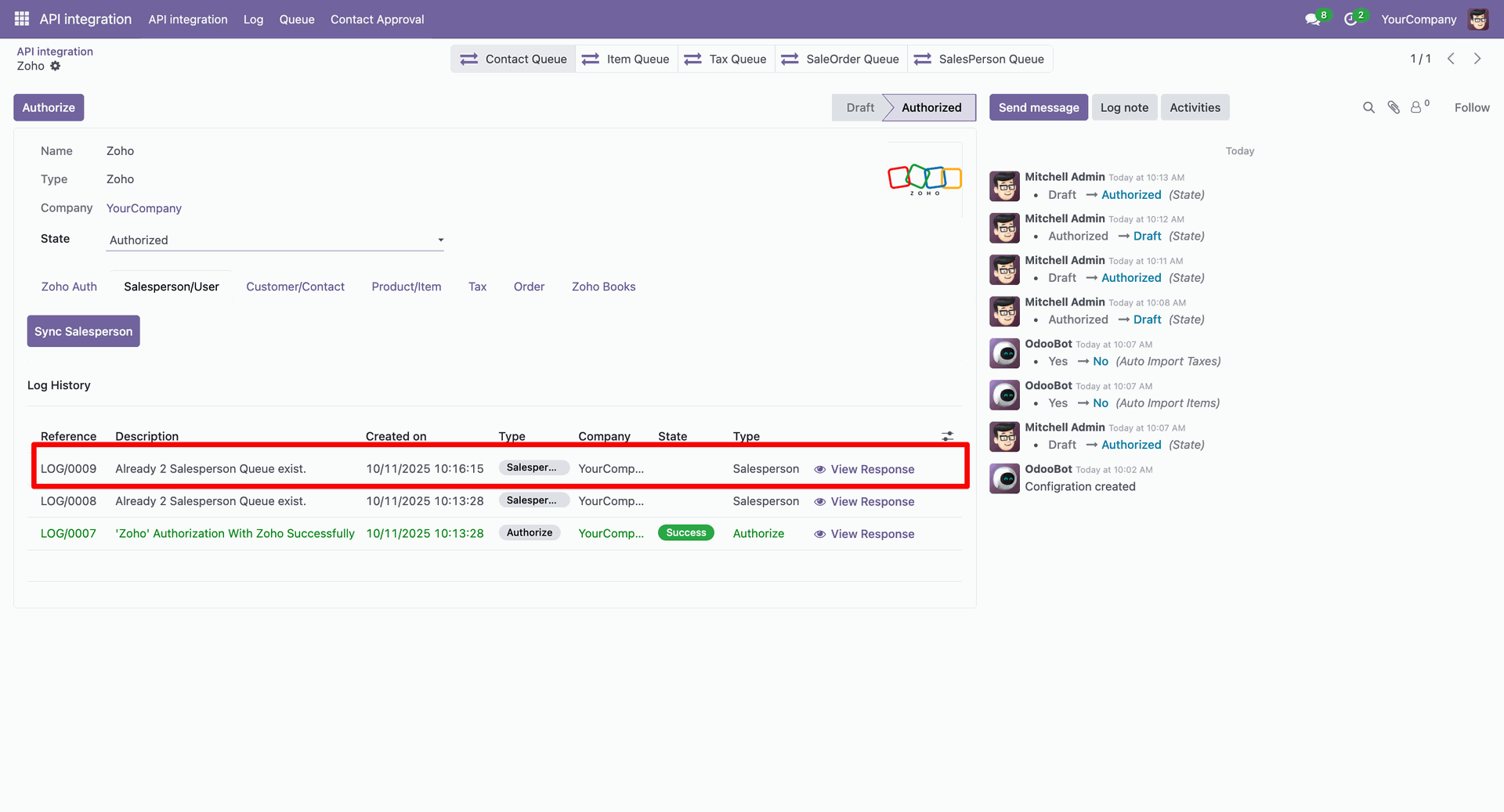Click Send message in the chatter
This screenshot has height=812, width=1504.
tap(1038, 107)
